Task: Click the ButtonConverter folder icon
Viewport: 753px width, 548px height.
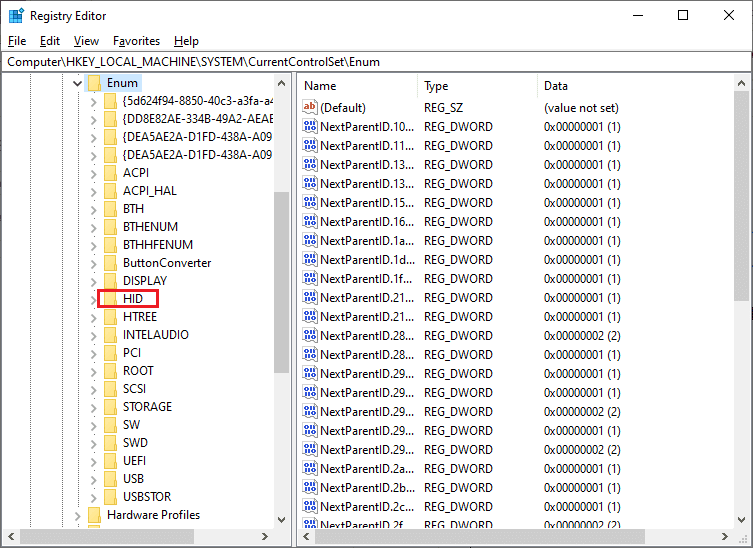Action: (x=110, y=263)
